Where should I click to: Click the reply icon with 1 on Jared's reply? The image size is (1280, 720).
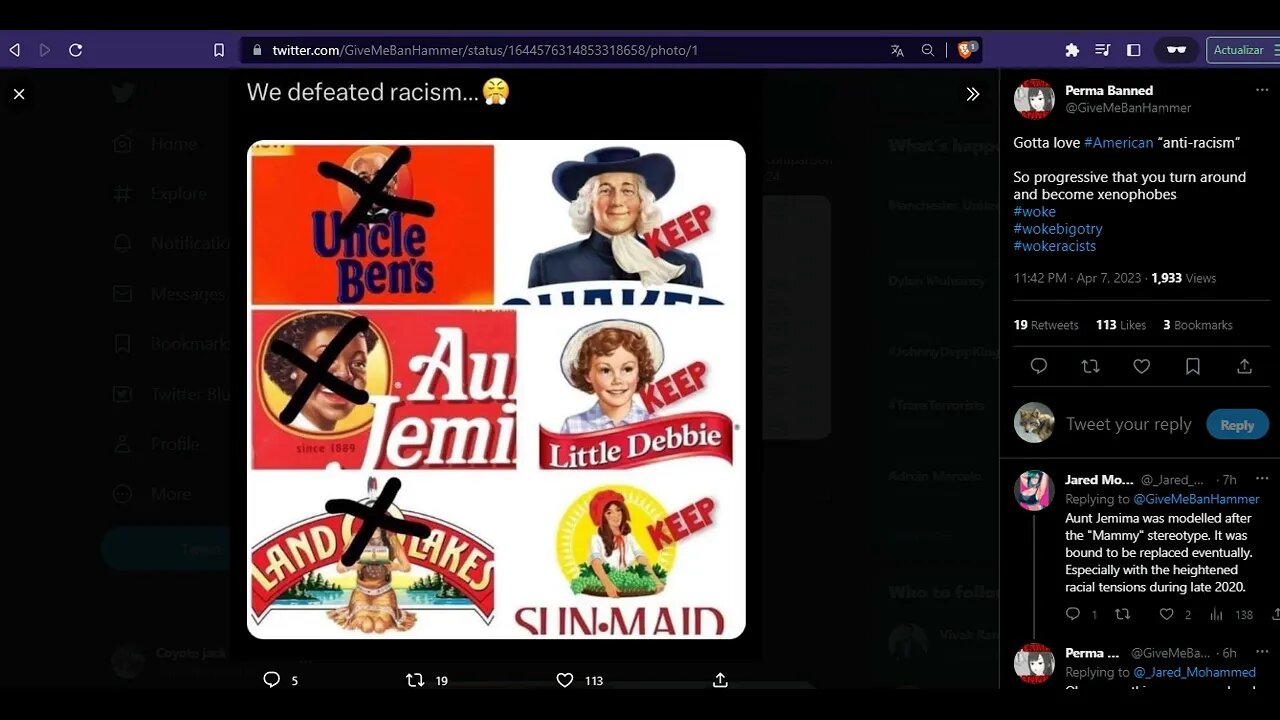point(1073,614)
